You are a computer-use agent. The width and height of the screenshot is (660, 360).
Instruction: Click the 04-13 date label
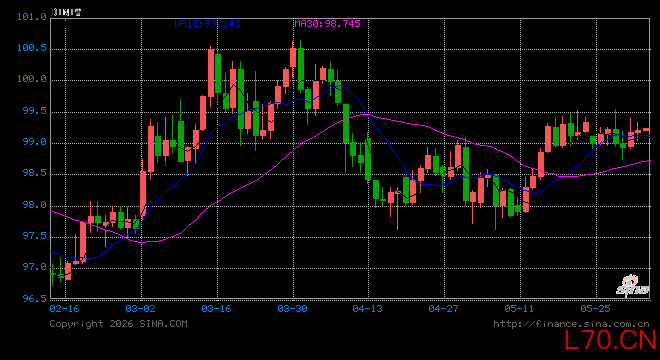[x=367, y=309]
